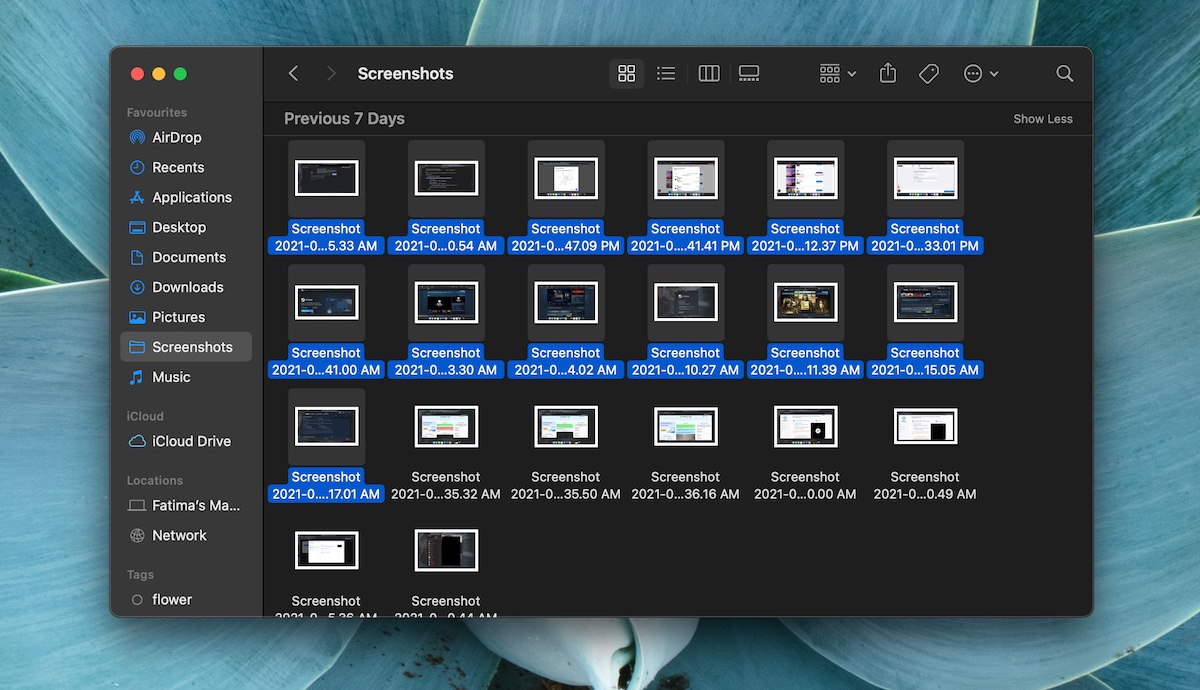This screenshot has height=690, width=1200.
Task: Open the grouping options dropdown
Action: (836, 73)
